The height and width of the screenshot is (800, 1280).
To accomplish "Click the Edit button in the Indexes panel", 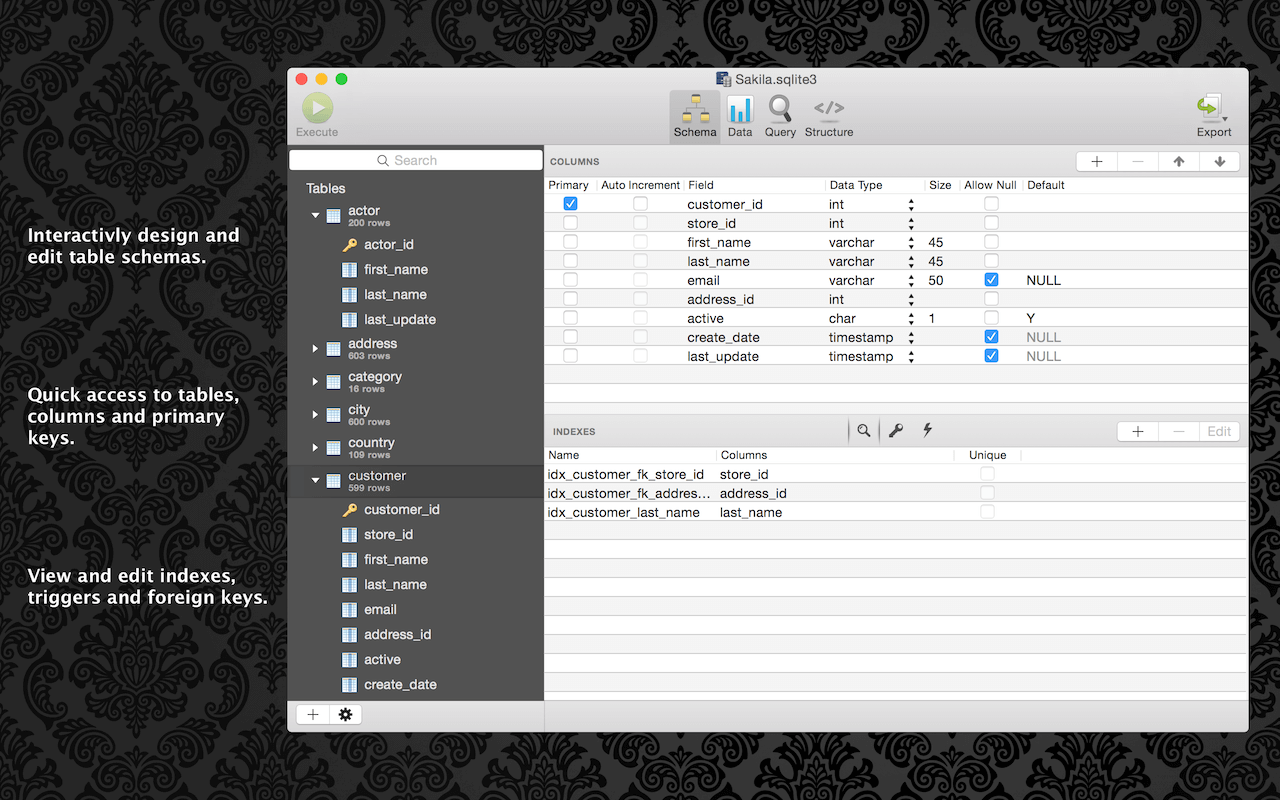I will point(1219,430).
